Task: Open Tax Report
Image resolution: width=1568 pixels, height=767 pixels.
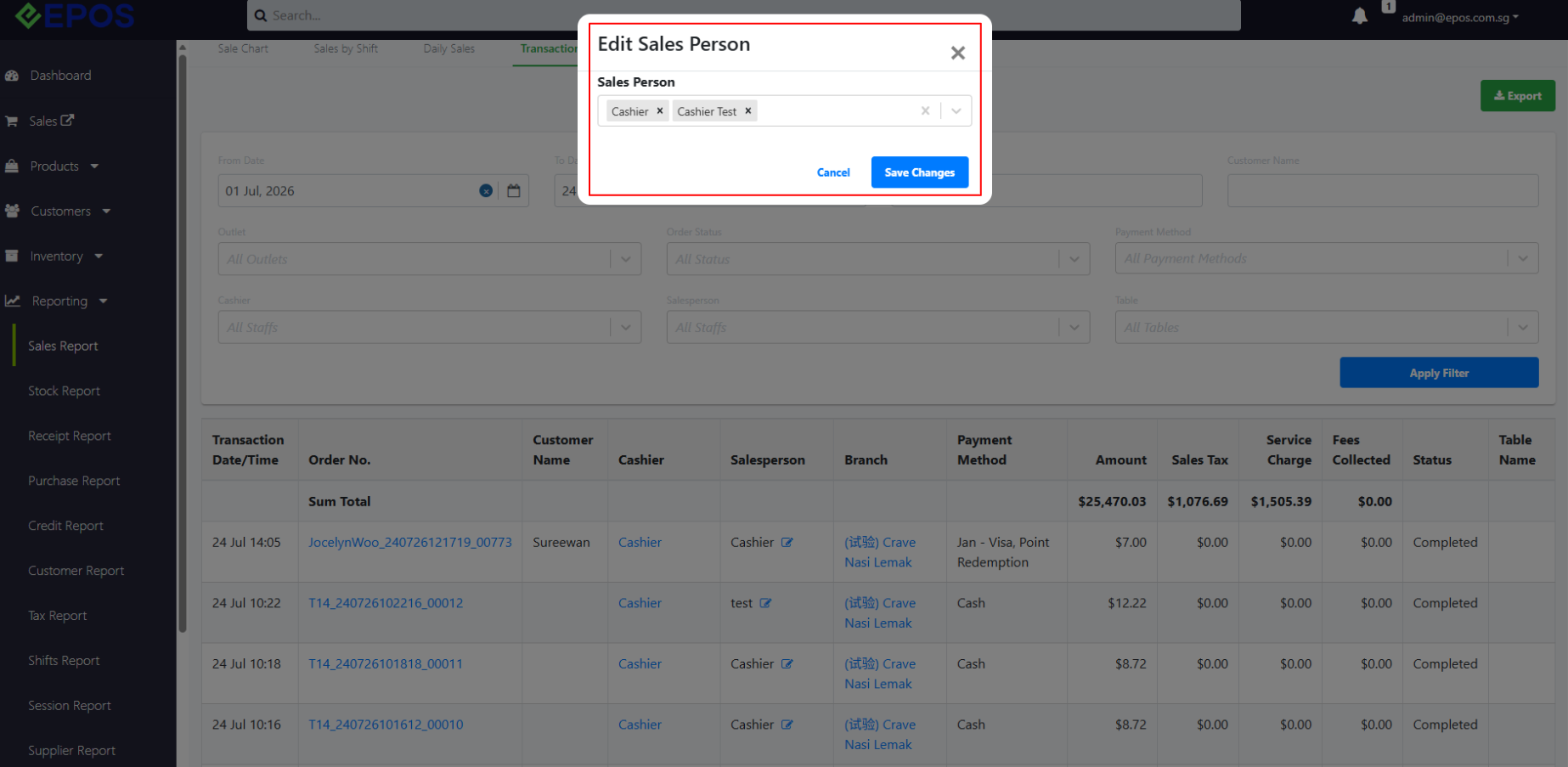Action: point(57,616)
